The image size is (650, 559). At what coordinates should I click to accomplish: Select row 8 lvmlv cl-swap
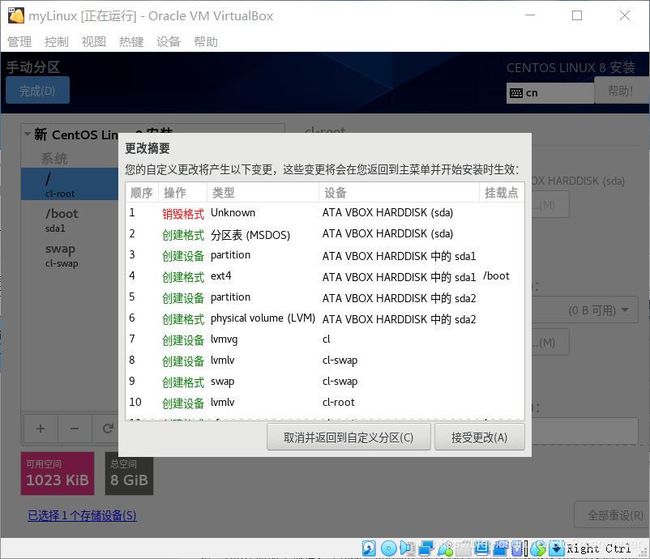coord(325,360)
